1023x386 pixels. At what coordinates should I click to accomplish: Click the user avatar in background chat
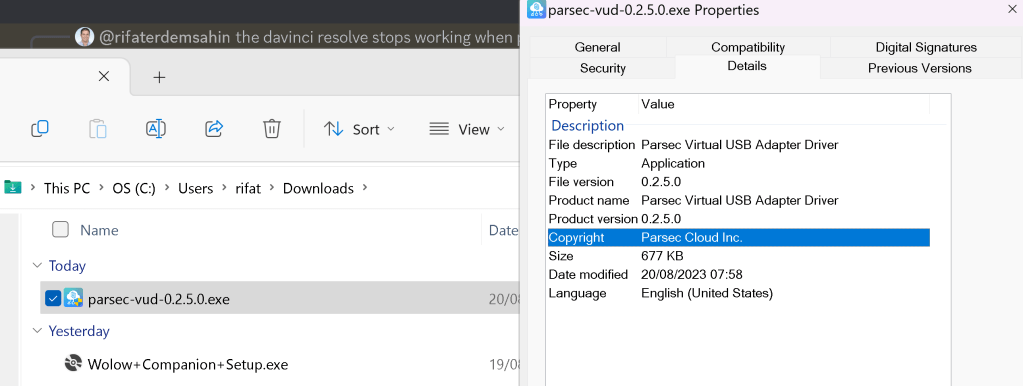point(84,37)
